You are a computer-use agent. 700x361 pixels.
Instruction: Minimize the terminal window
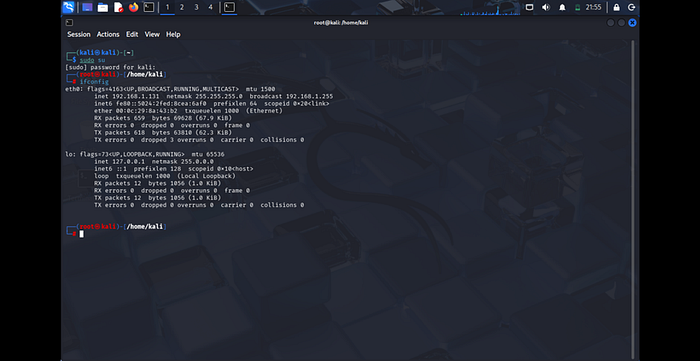(611, 22)
